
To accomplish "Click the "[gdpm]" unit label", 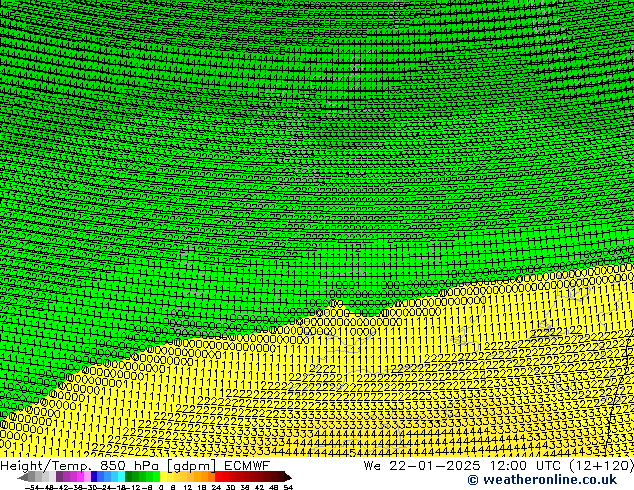I will pos(192,466).
